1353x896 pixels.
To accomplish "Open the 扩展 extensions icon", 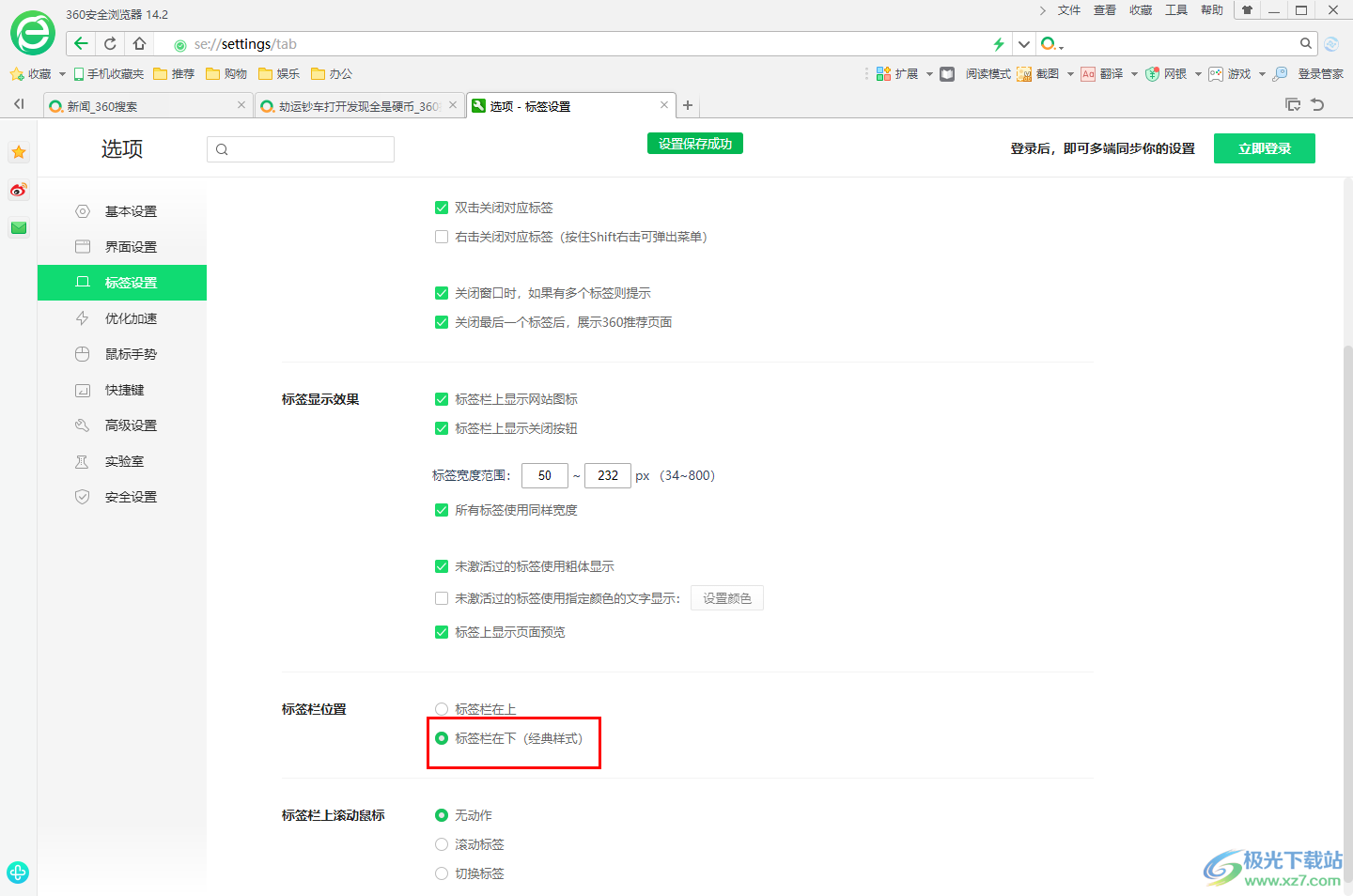I will 883,74.
